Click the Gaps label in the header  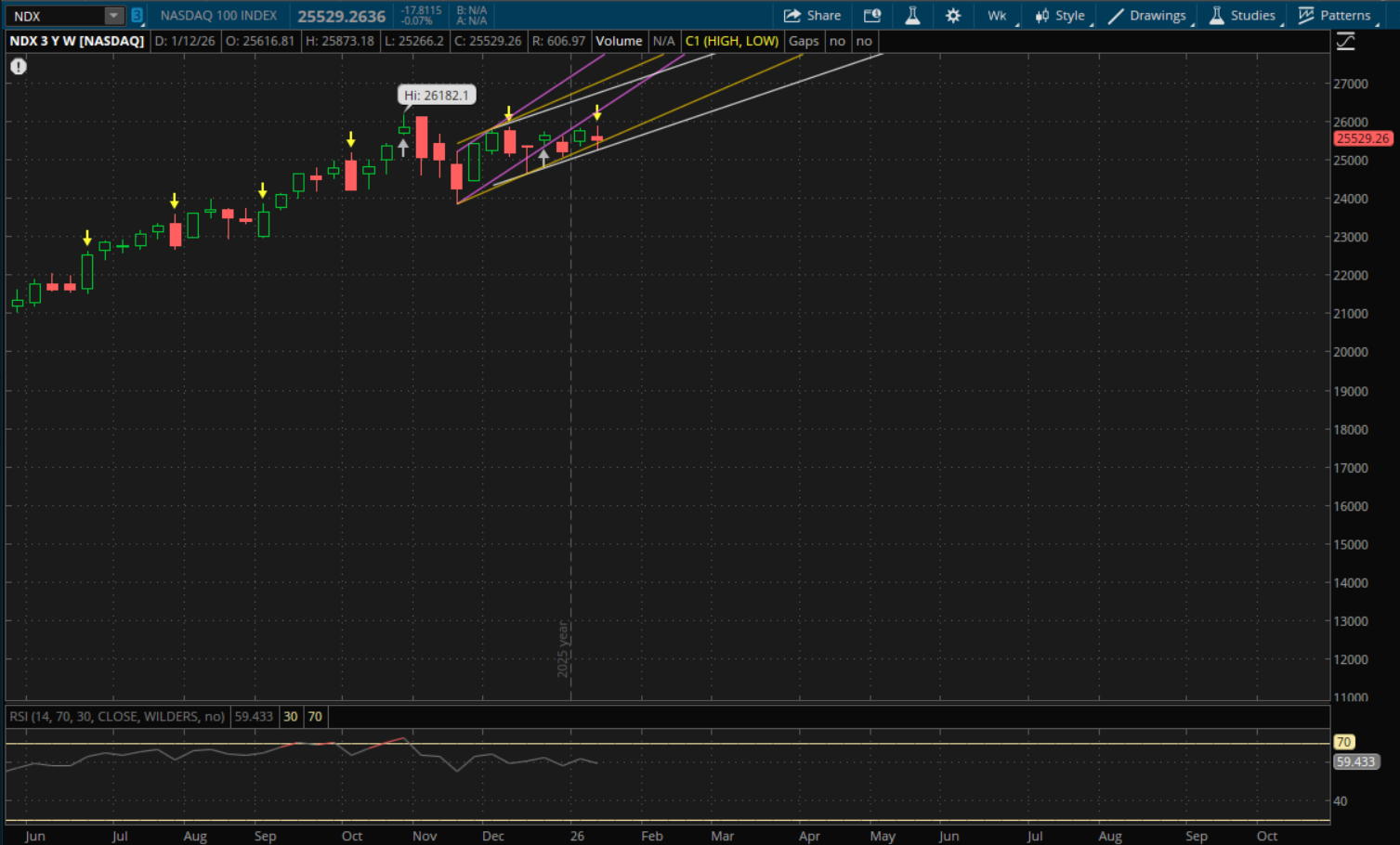click(804, 41)
